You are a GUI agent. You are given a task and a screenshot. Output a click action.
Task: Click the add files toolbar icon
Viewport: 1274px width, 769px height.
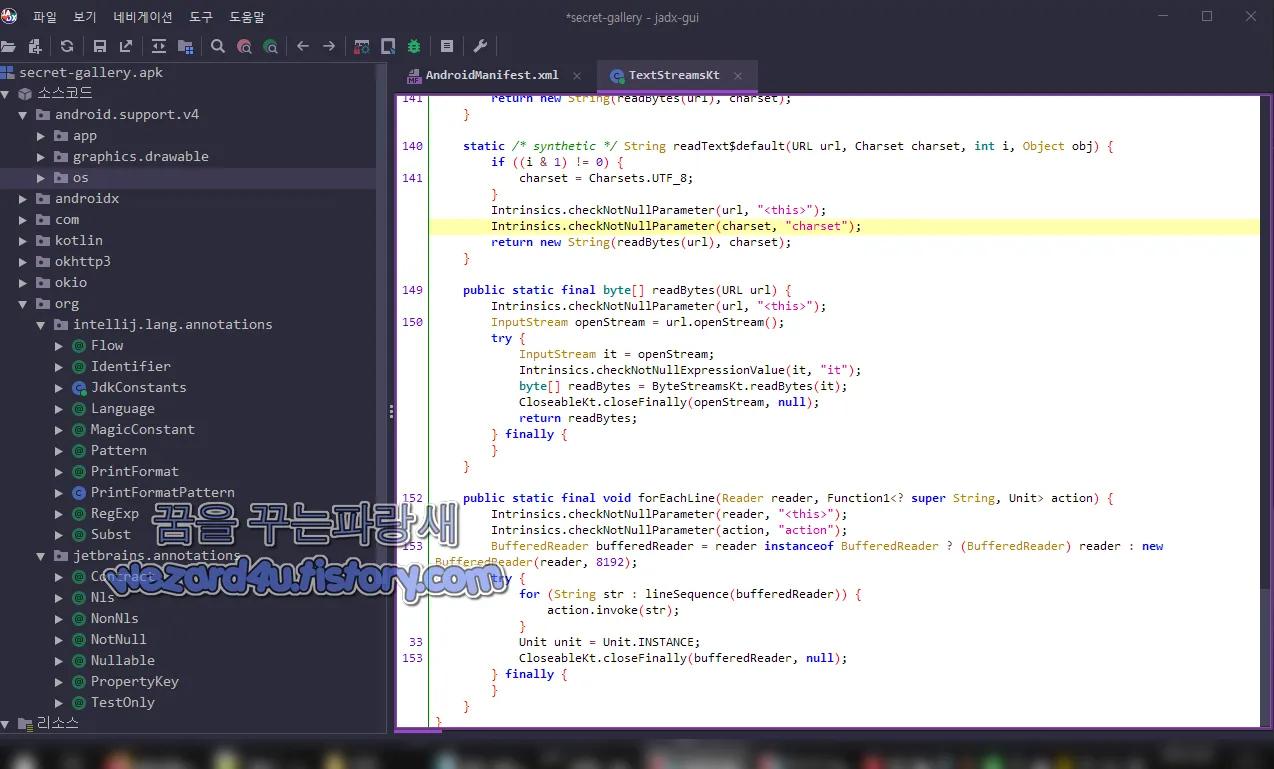point(36,46)
